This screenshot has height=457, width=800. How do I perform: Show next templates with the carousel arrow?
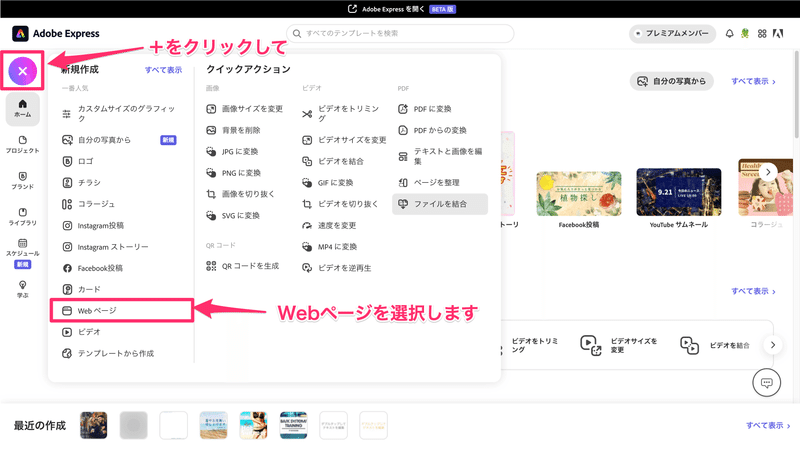(768, 172)
